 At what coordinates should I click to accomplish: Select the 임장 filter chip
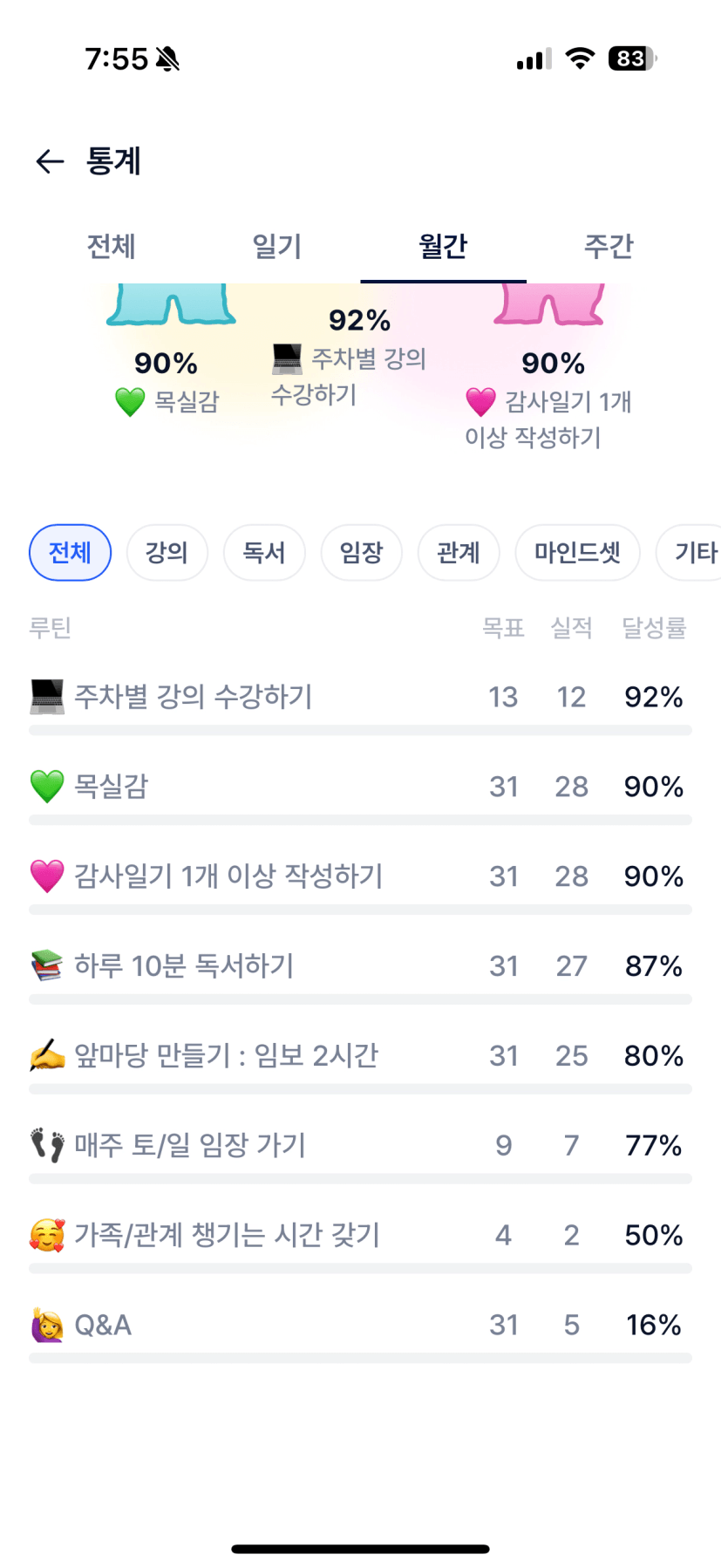click(361, 552)
